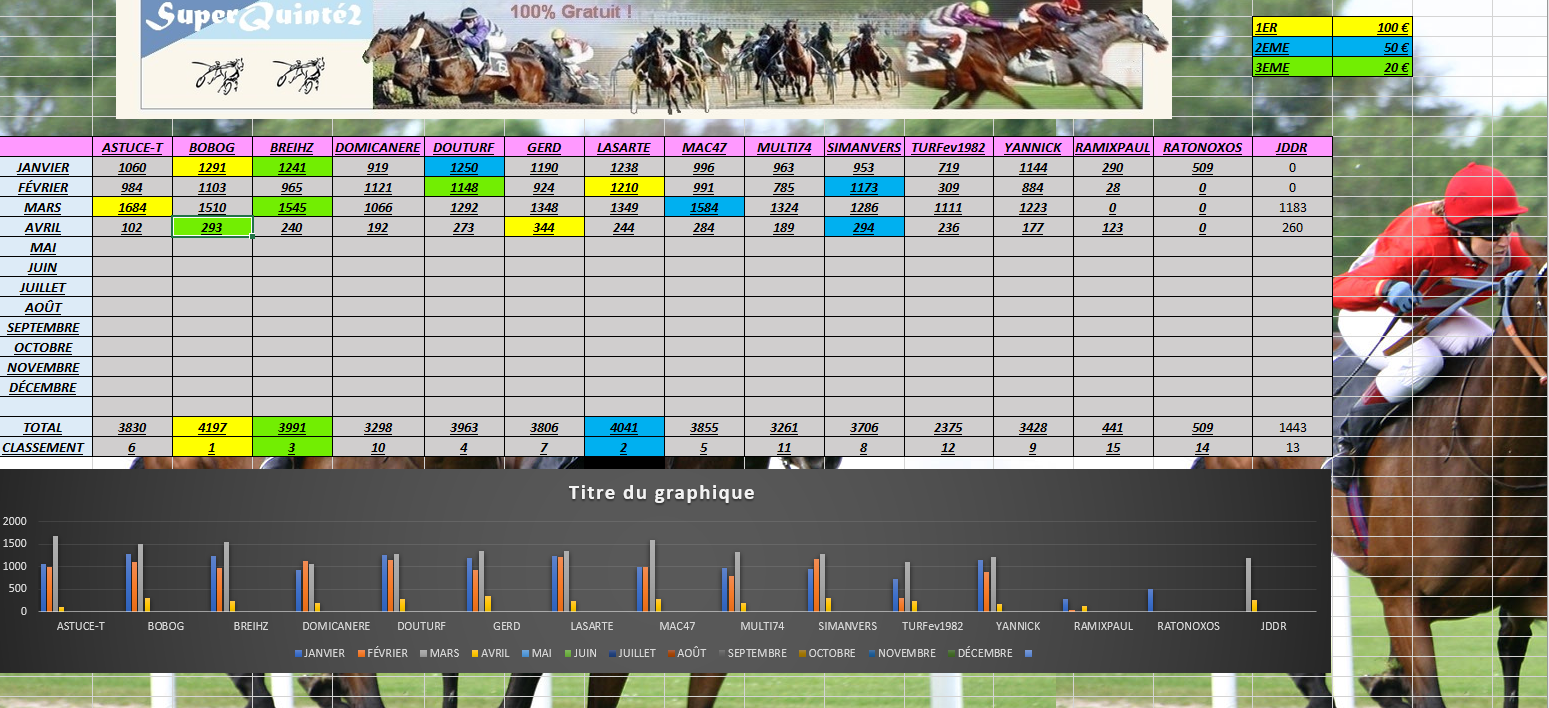The image size is (1549, 708).
Task: Select the ASTUCE-T column header cell
Action: click(132, 147)
